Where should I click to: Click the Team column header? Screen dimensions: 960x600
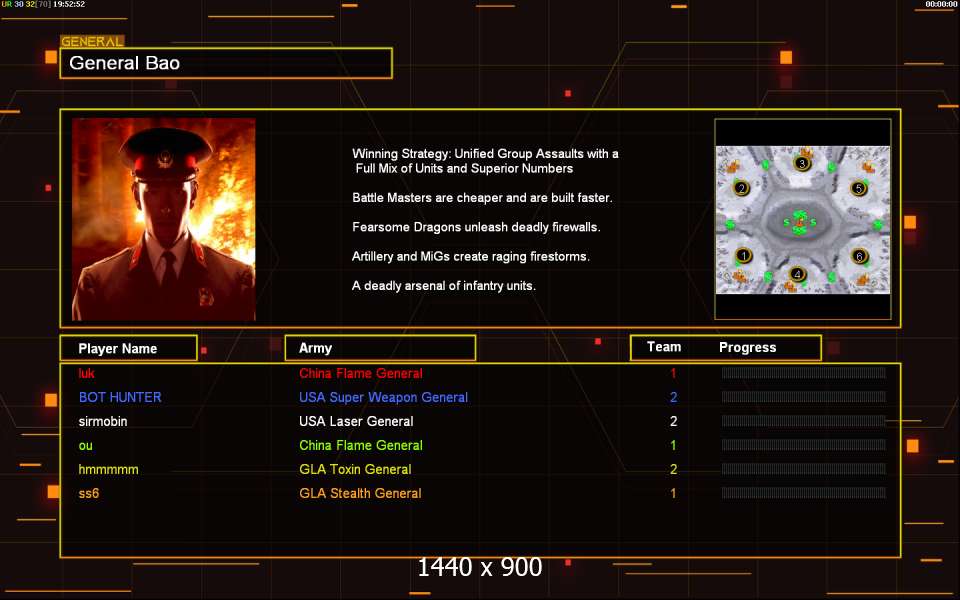[x=664, y=347]
